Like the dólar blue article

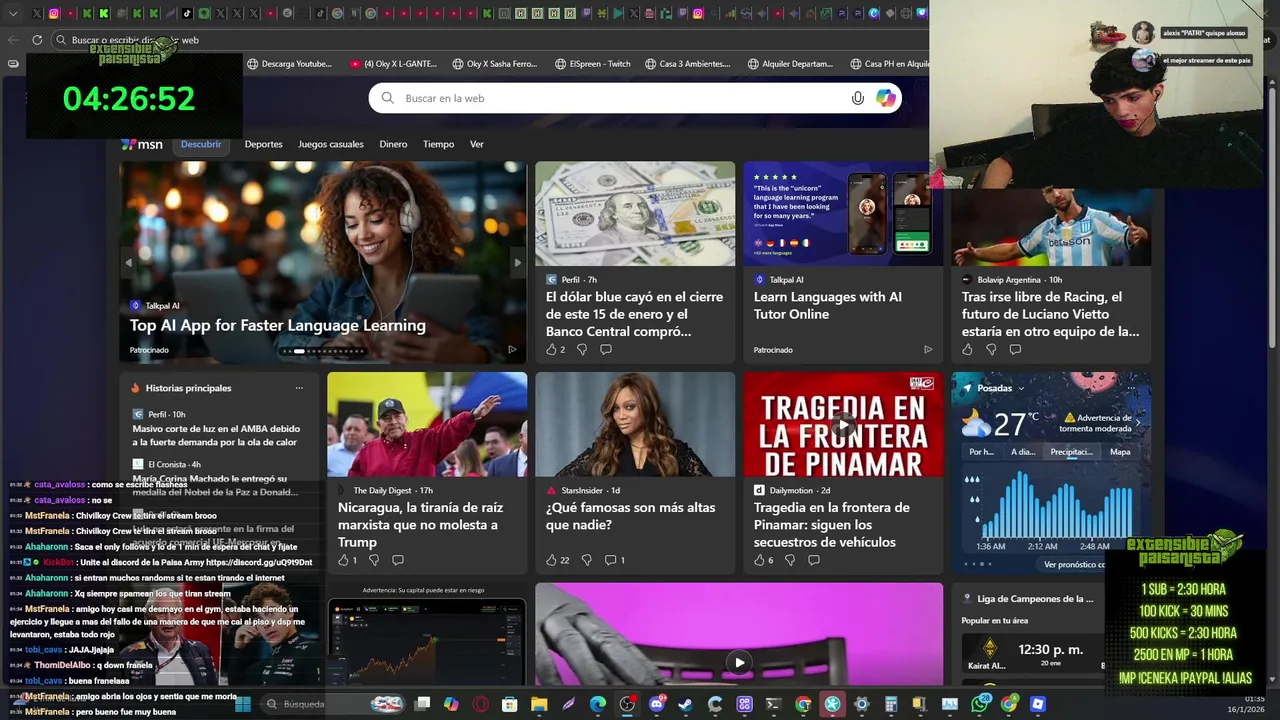[555, 349]
